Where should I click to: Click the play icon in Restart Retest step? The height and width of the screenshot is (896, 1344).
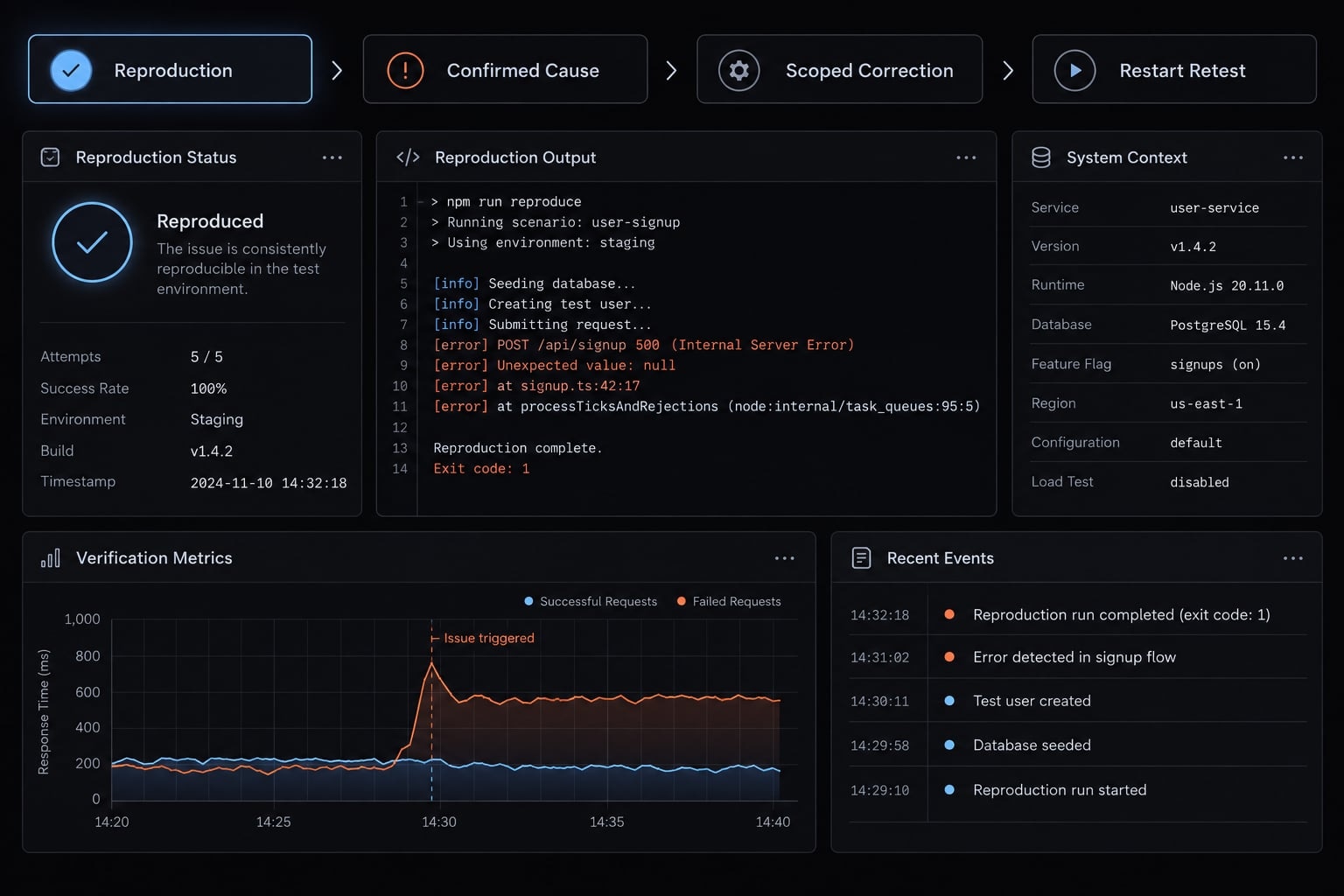click(x=1075, y=70)
